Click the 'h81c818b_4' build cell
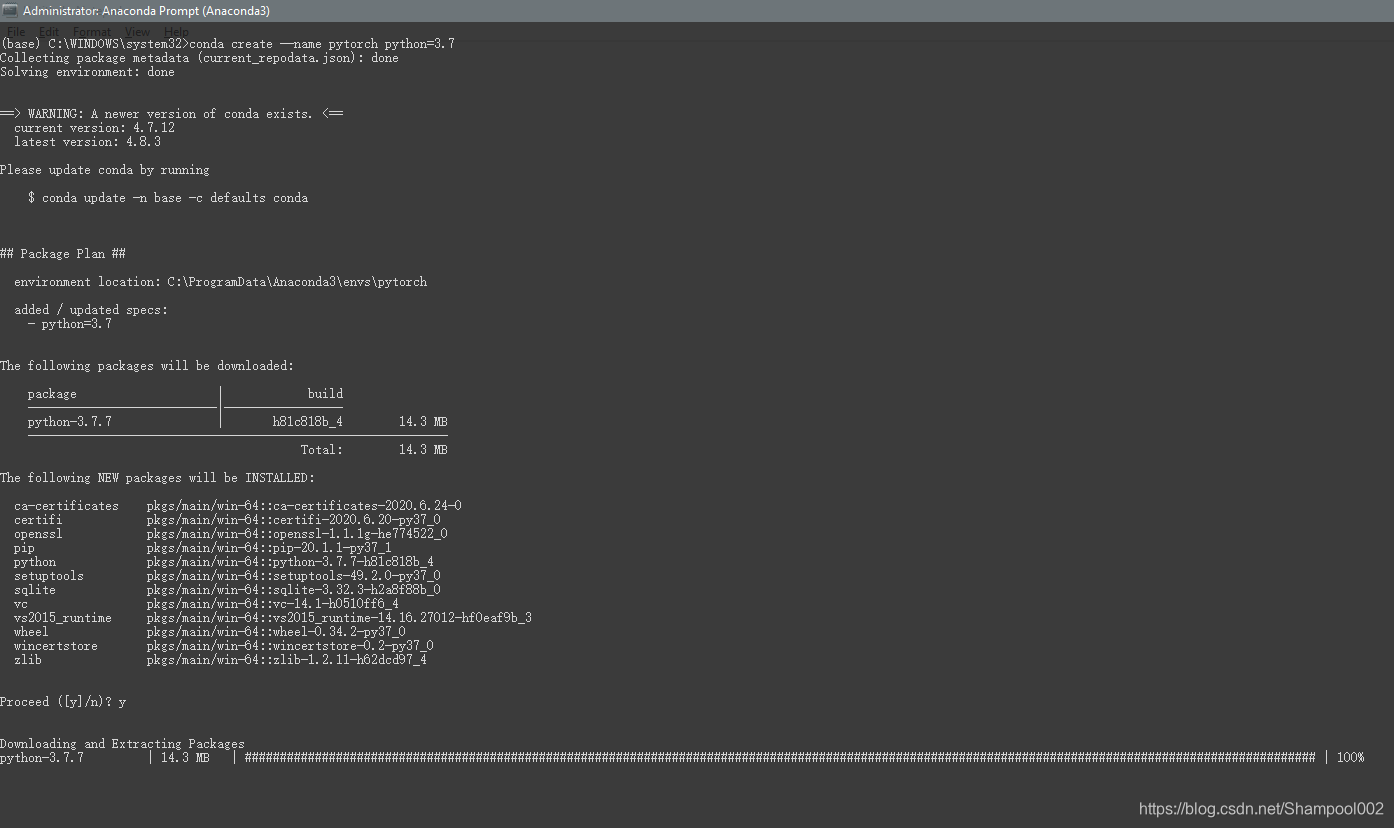Screen dimensions: 1394x828 (x=308, y=422)
